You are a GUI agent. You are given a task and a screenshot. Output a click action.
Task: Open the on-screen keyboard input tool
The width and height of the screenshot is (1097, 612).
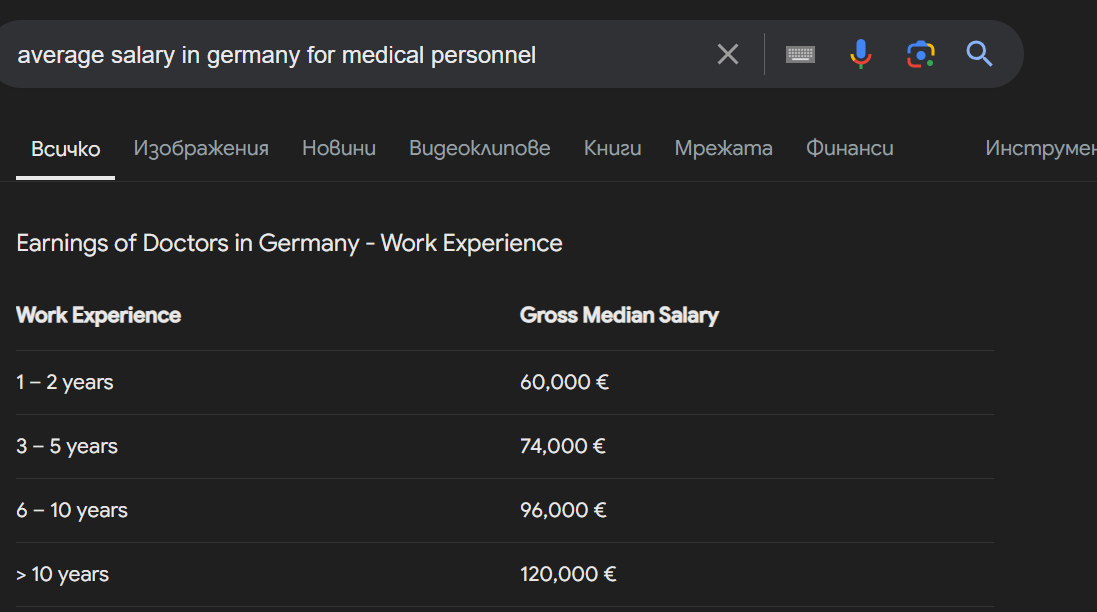(x=800, y=54)
